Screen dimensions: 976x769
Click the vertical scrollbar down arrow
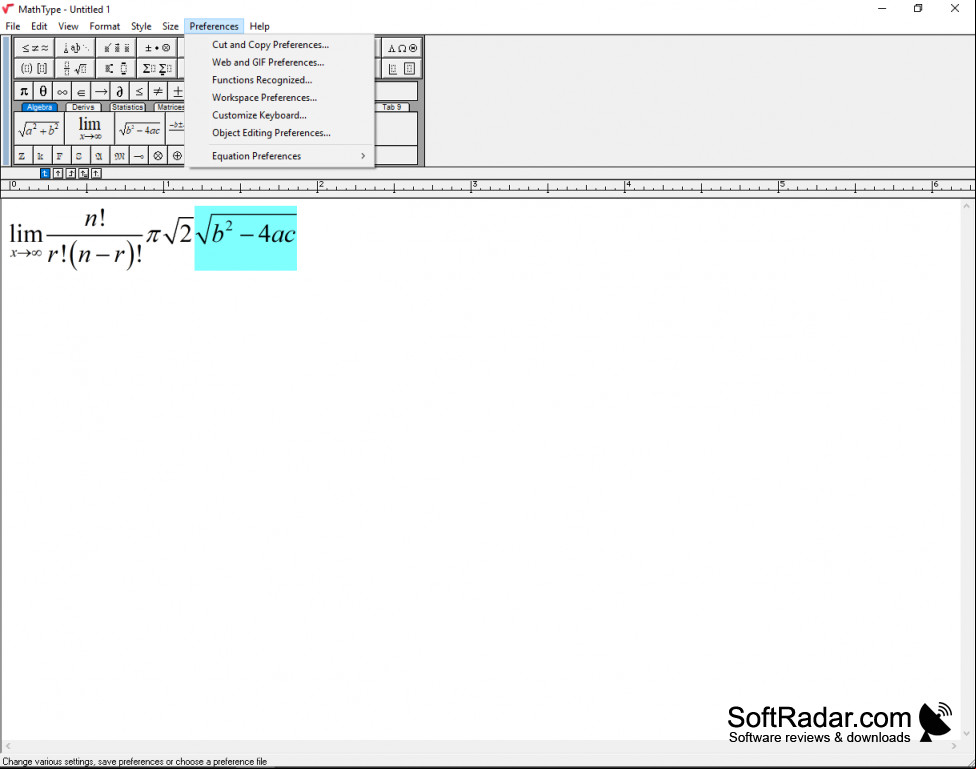[967, 733]
